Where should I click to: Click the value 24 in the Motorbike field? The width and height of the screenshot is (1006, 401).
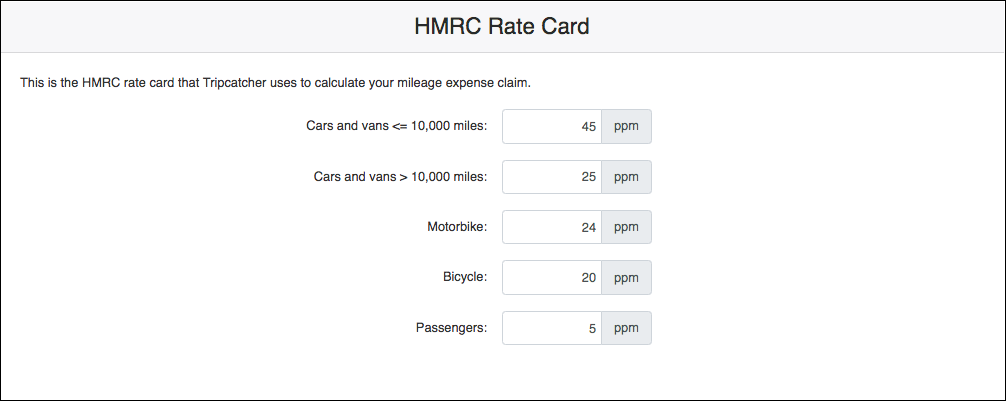(588, 228)
